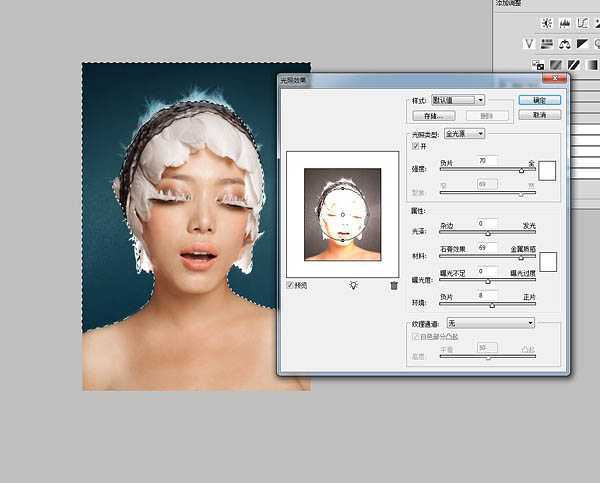This screenshot has width=600, height=483.
Task: Click the 曝光度 (Exposure) slider handle
Action: pos(488,281)
